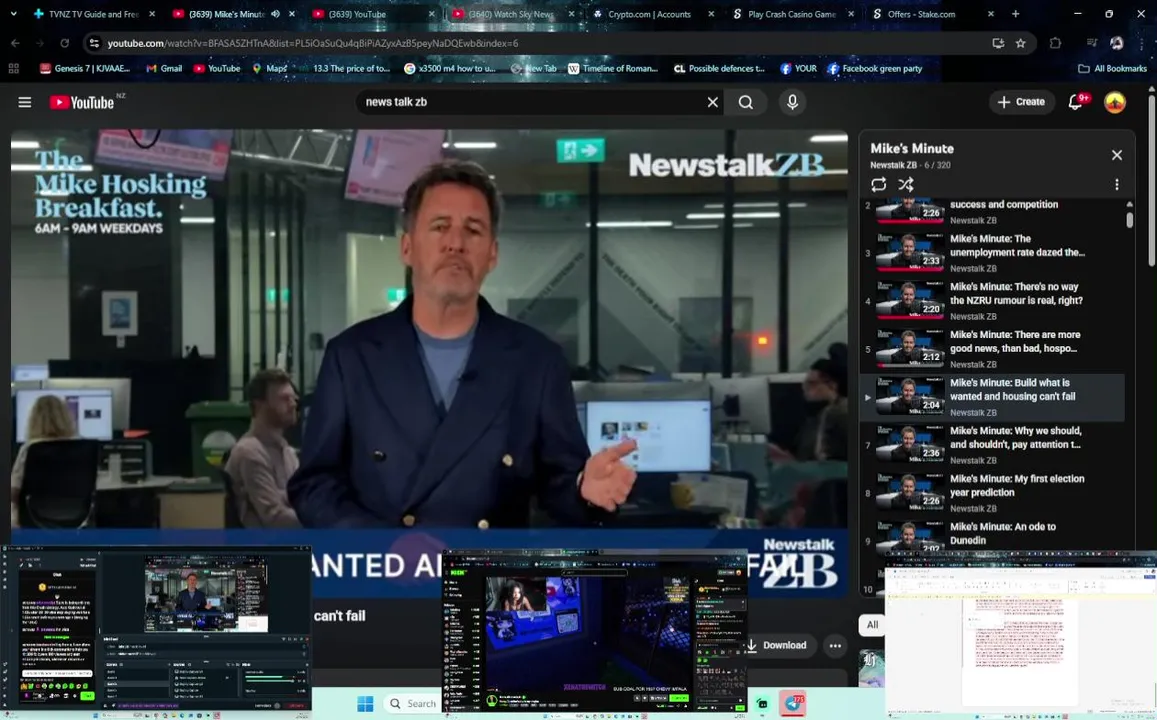Open a new browser tab

(x=1015, y=14)
